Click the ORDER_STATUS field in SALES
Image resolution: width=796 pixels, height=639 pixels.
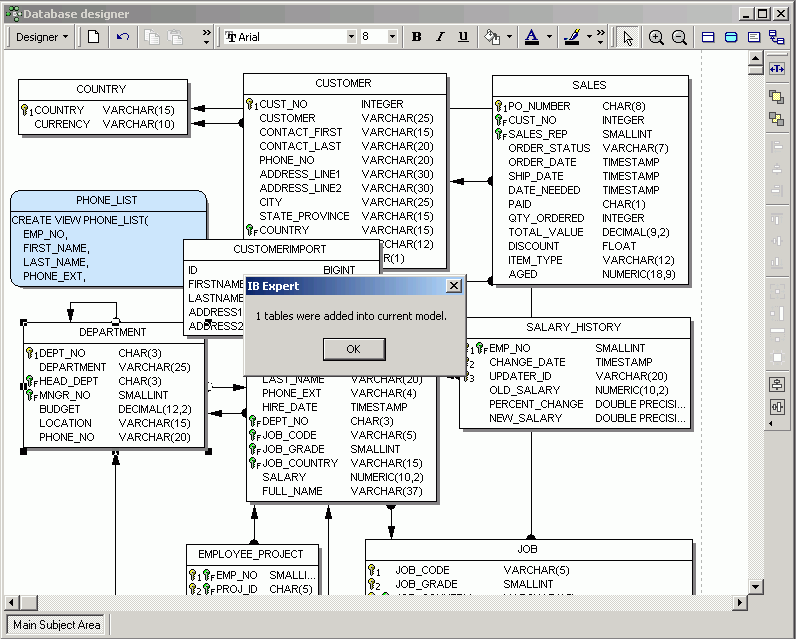coord(549,148)
